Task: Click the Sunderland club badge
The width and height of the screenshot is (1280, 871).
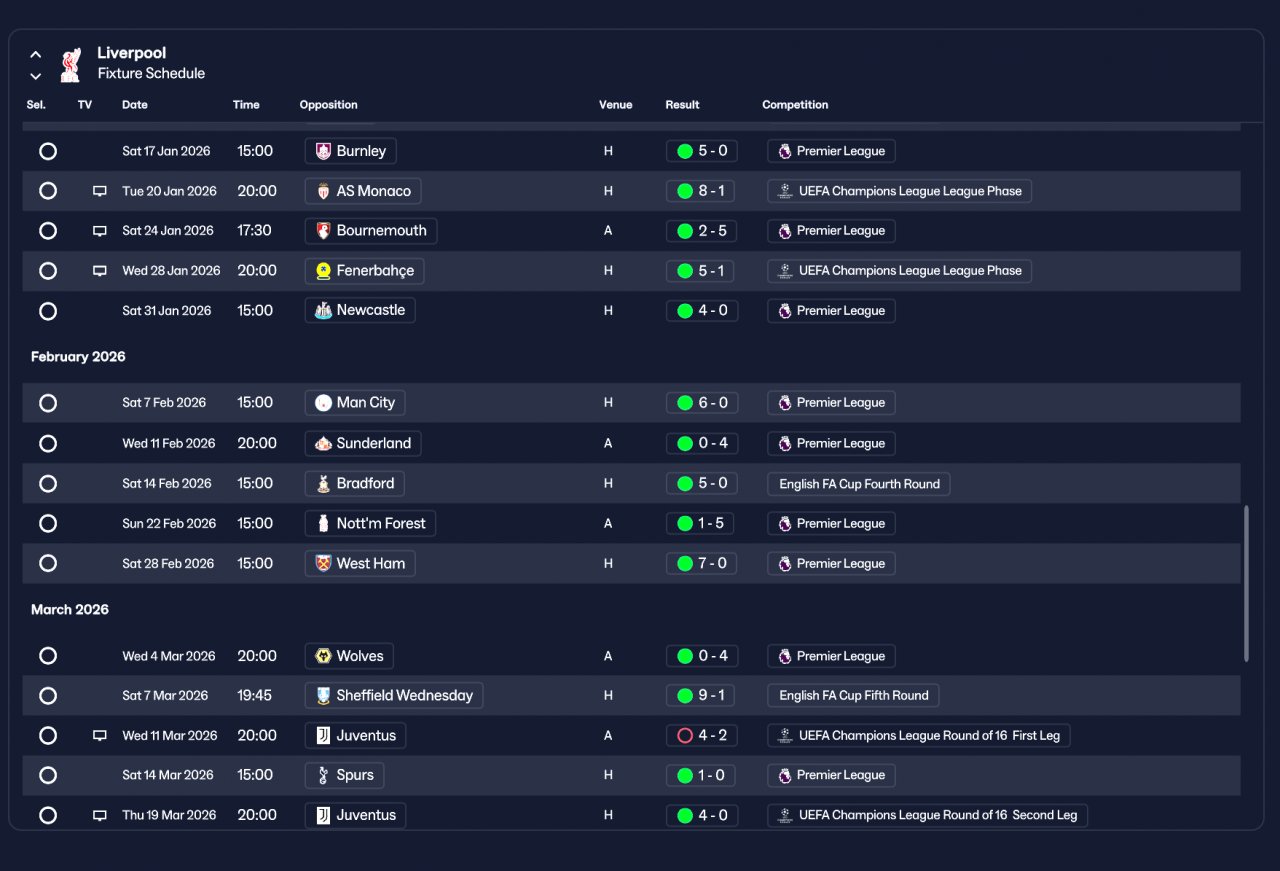Action: [x=323, y=443]
